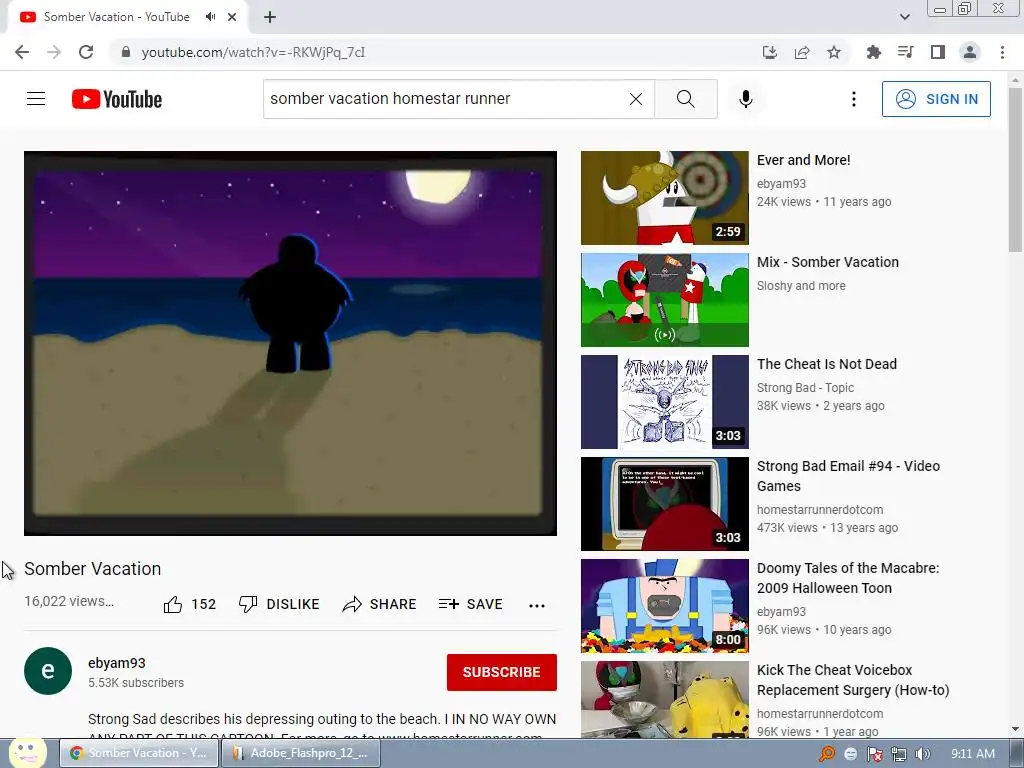Open Mix - Somber Vacation title

[827, 262]
